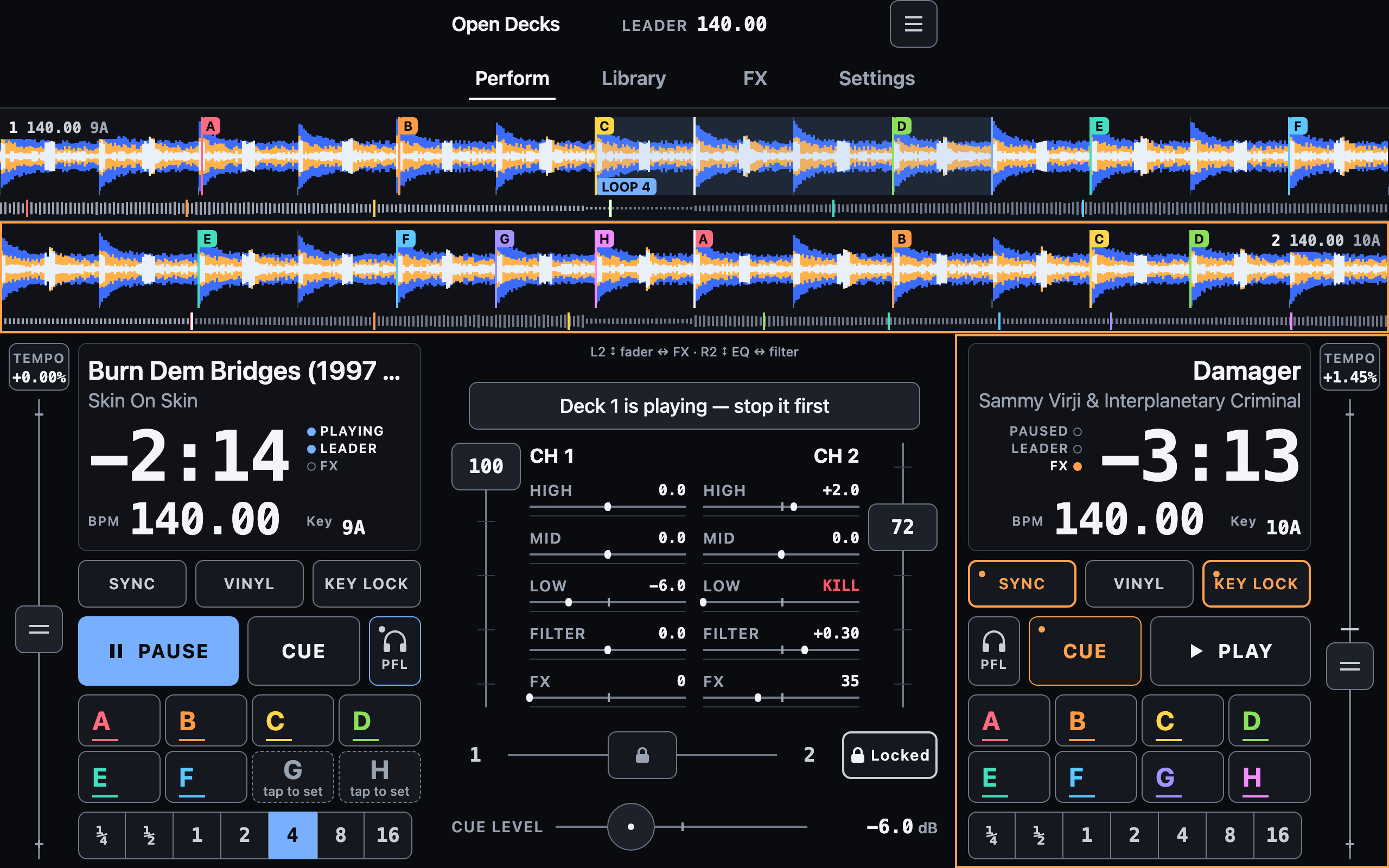Trigger hot cue G on Deck 2
The image size is (1389, 868).
(1182, 777)
